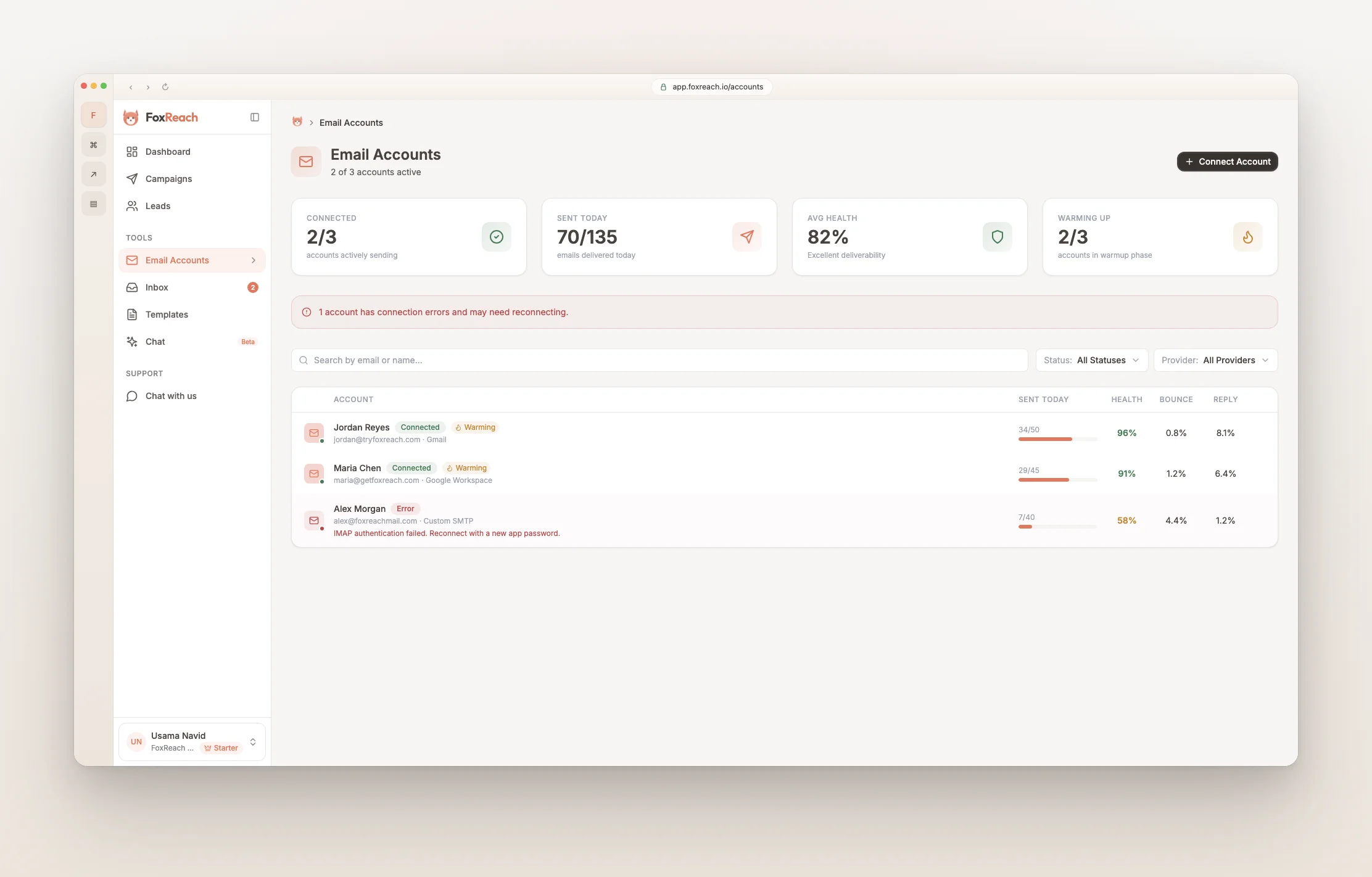Screen dimensions: 1372x877
Task: Open Campaigns in the sidebar
Action: (x=168, y=179)
